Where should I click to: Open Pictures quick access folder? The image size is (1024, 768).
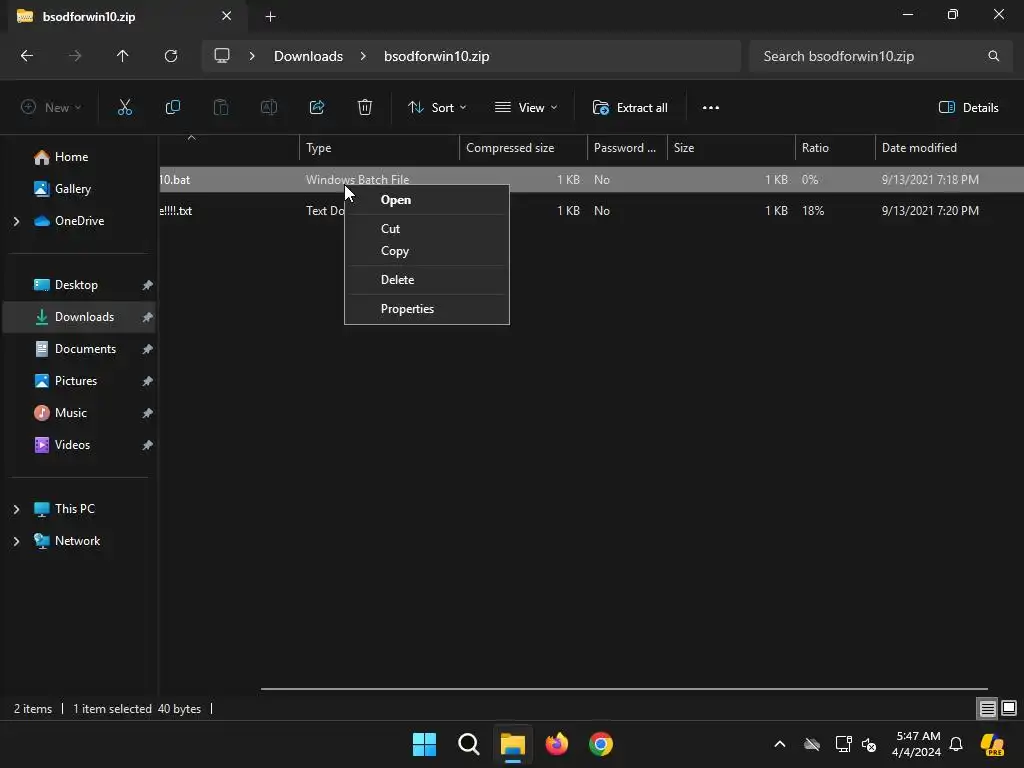(76, 381)
